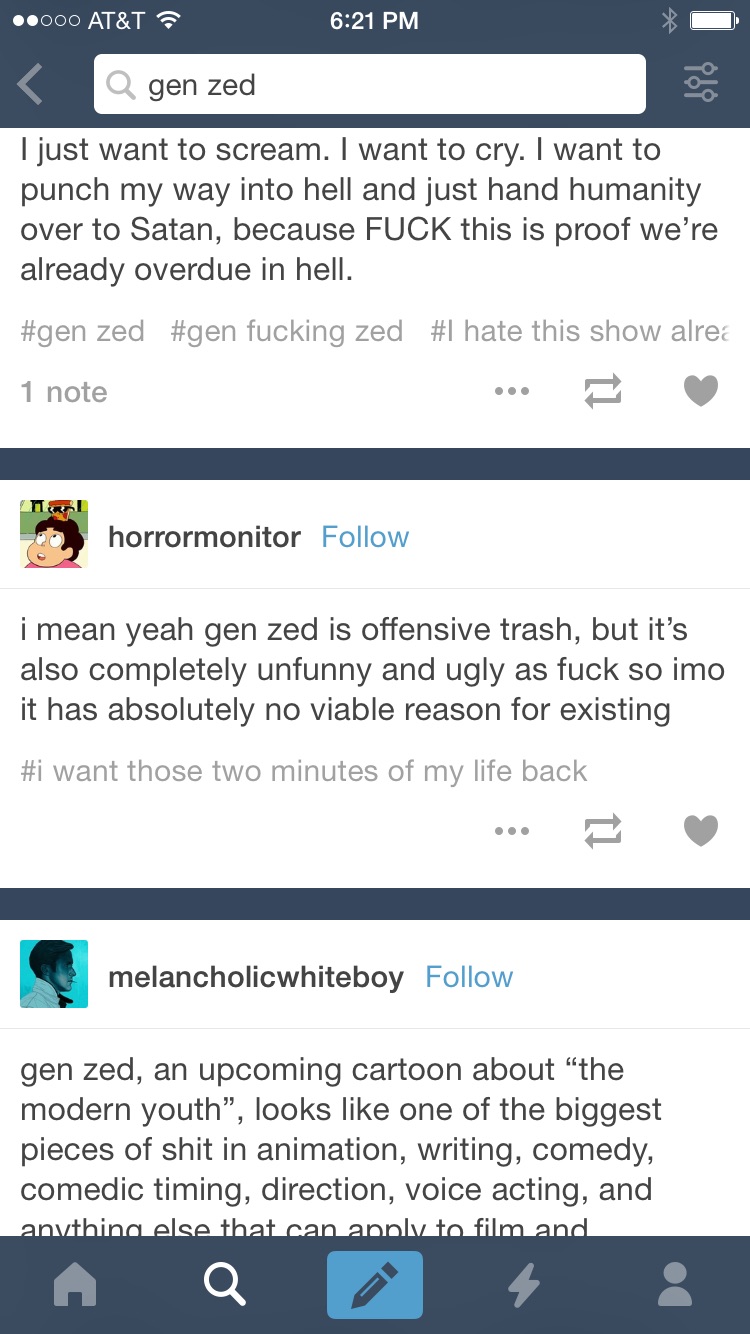Viewport: 750px width, 1334px height.
Task: Like the horrormonitor post with heart icon
Action: [x=701, y=831]
